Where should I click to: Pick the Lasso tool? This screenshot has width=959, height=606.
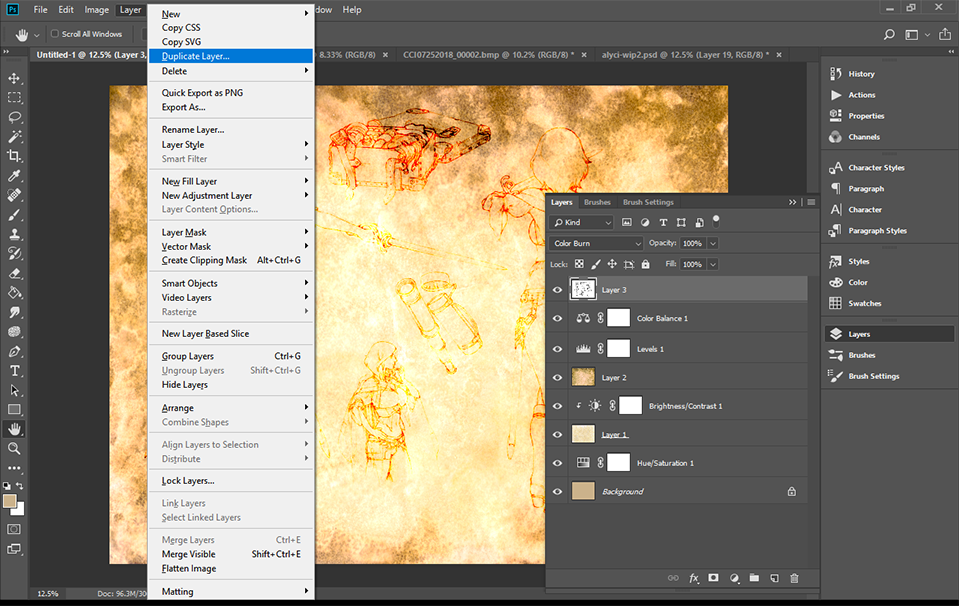[14, 117]
